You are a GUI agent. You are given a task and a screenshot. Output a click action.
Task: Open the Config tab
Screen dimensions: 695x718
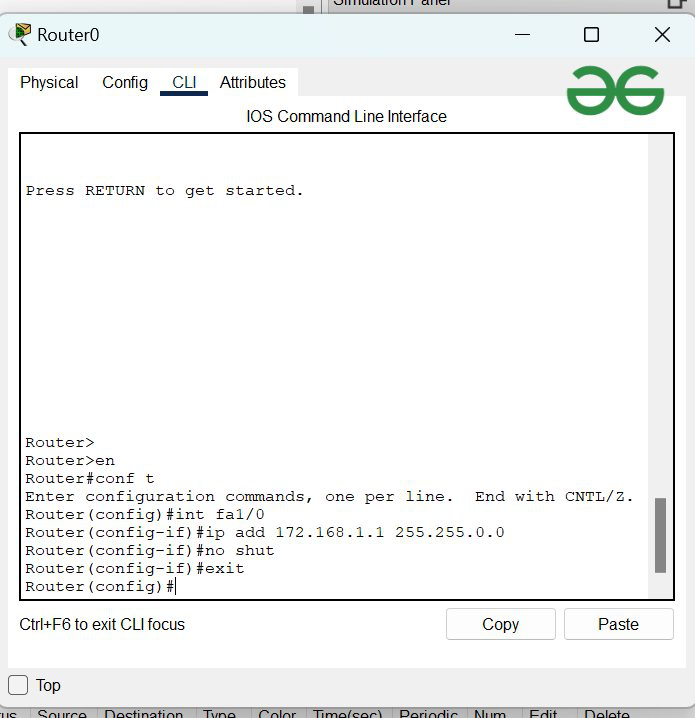pyautogui.click(x=125, y=83)
